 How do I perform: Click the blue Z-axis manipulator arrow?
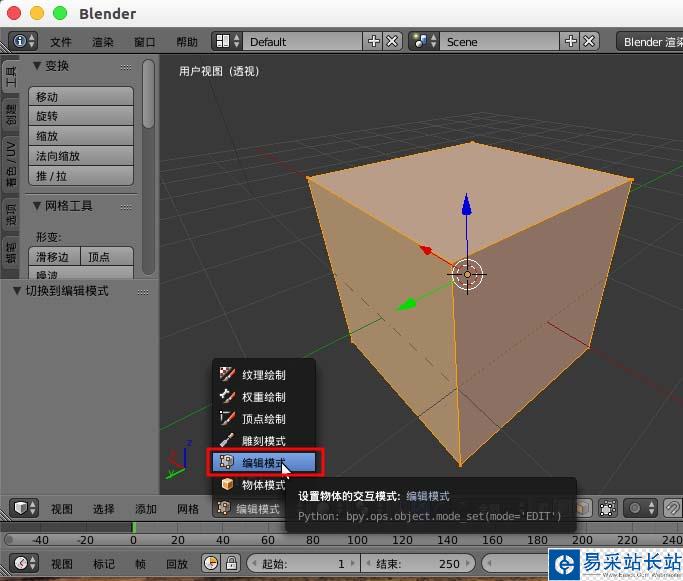tap(467, 204)
